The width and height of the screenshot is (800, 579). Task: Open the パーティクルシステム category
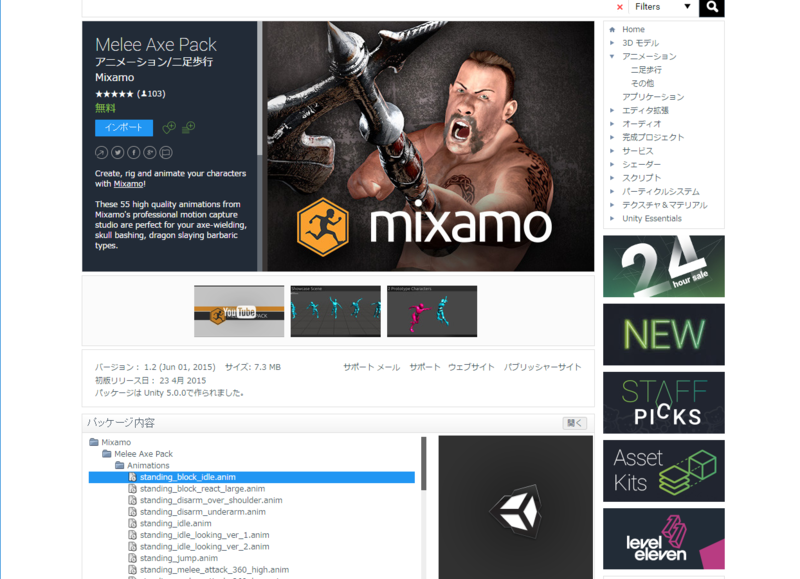(661, 191)
